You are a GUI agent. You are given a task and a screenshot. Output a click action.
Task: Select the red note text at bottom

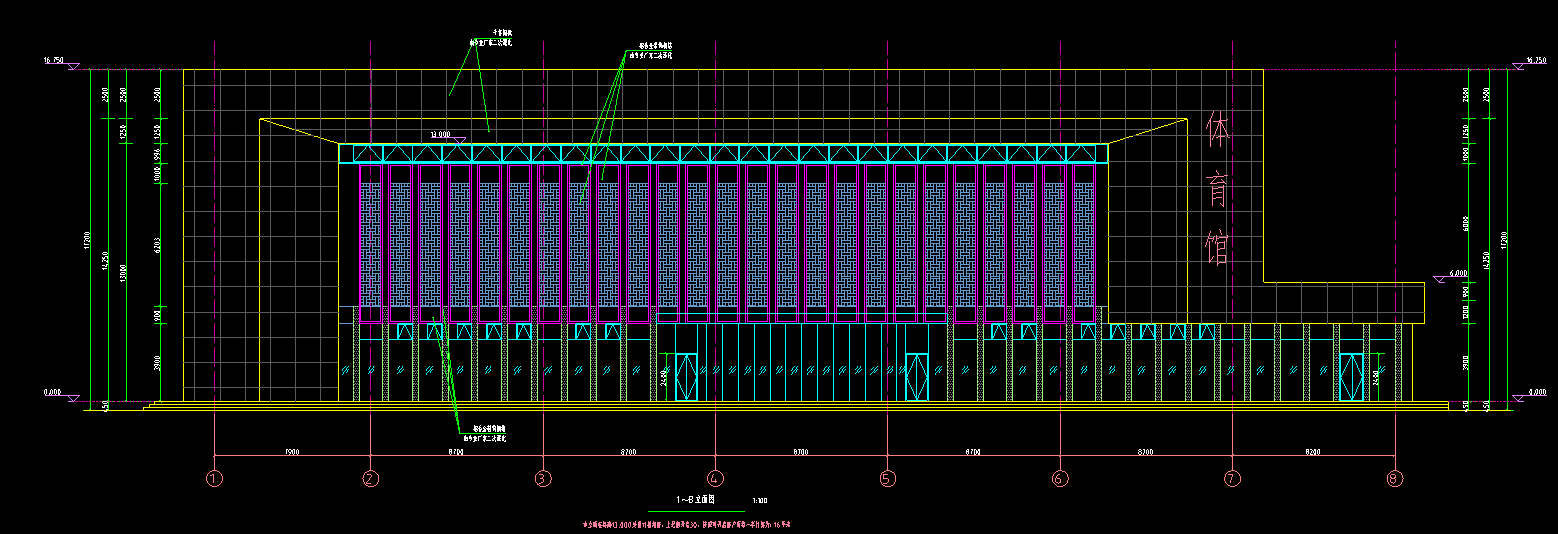tap(679, 523)
